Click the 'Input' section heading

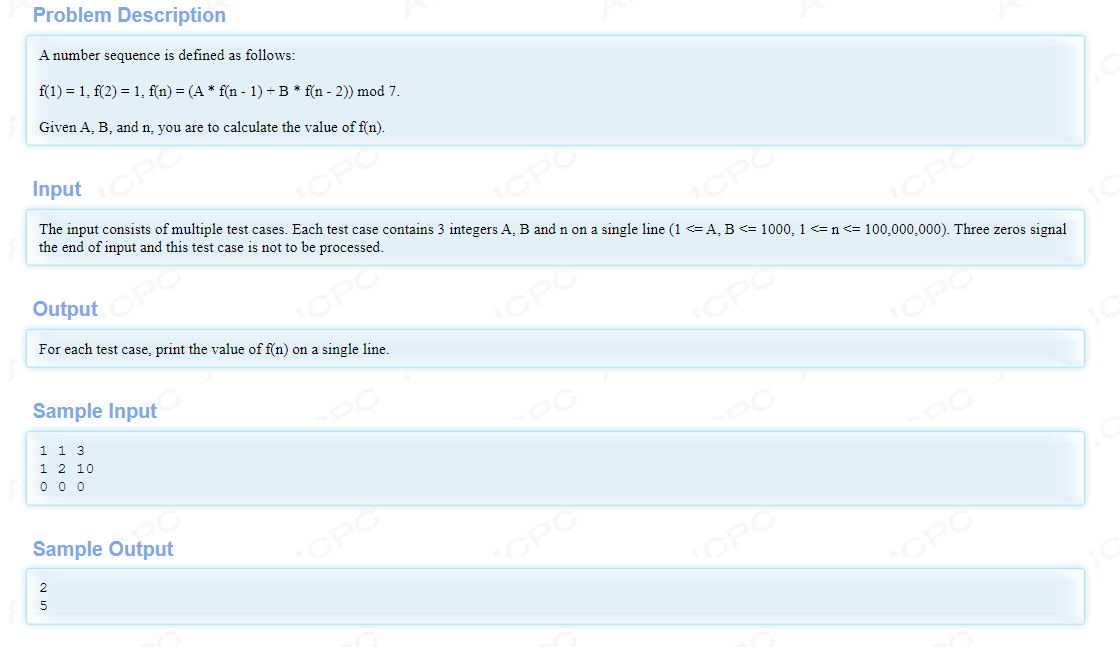point(57,189)
